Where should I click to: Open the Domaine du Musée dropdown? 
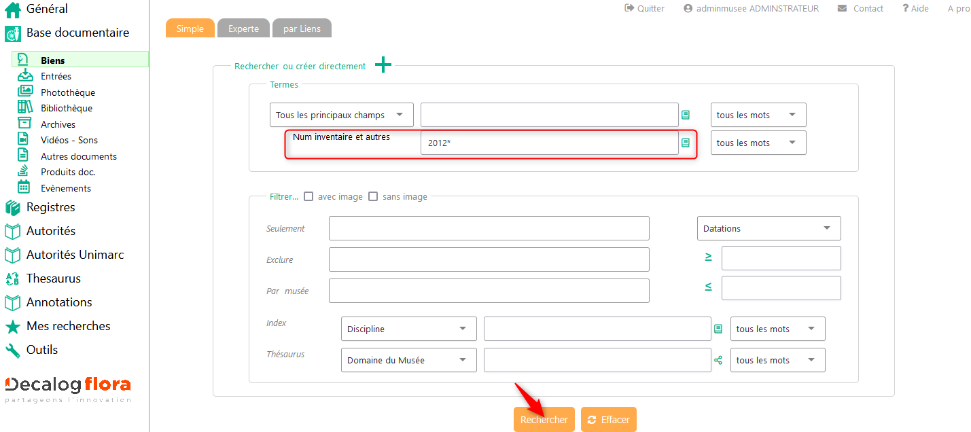409,360
